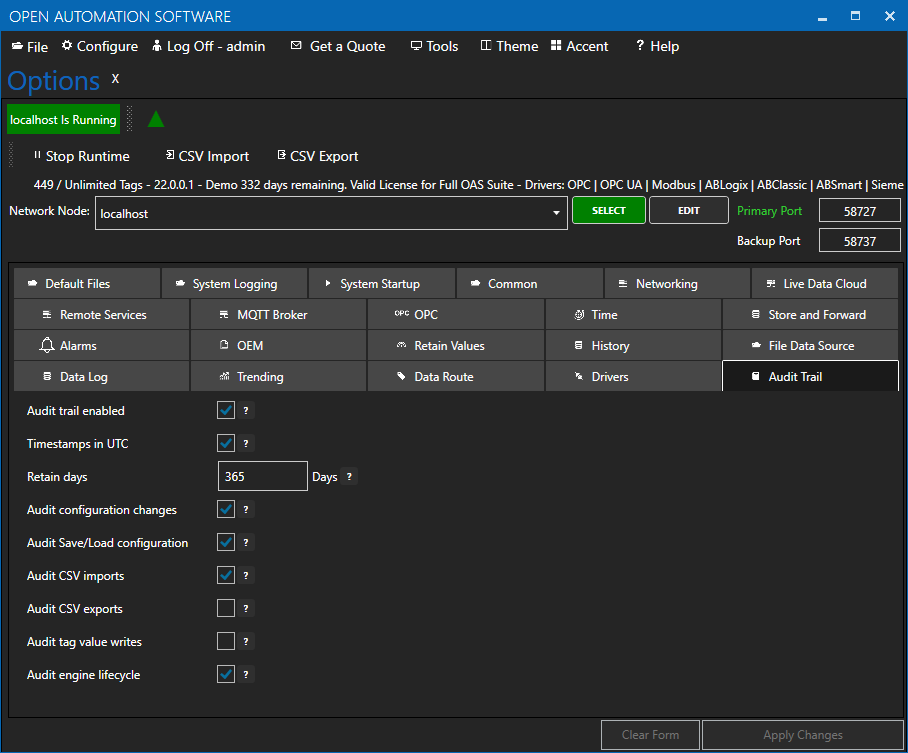Viewport: 908px width, 753px height.
Task: Click the green SELECT button
Action: (x=609, y=210)
